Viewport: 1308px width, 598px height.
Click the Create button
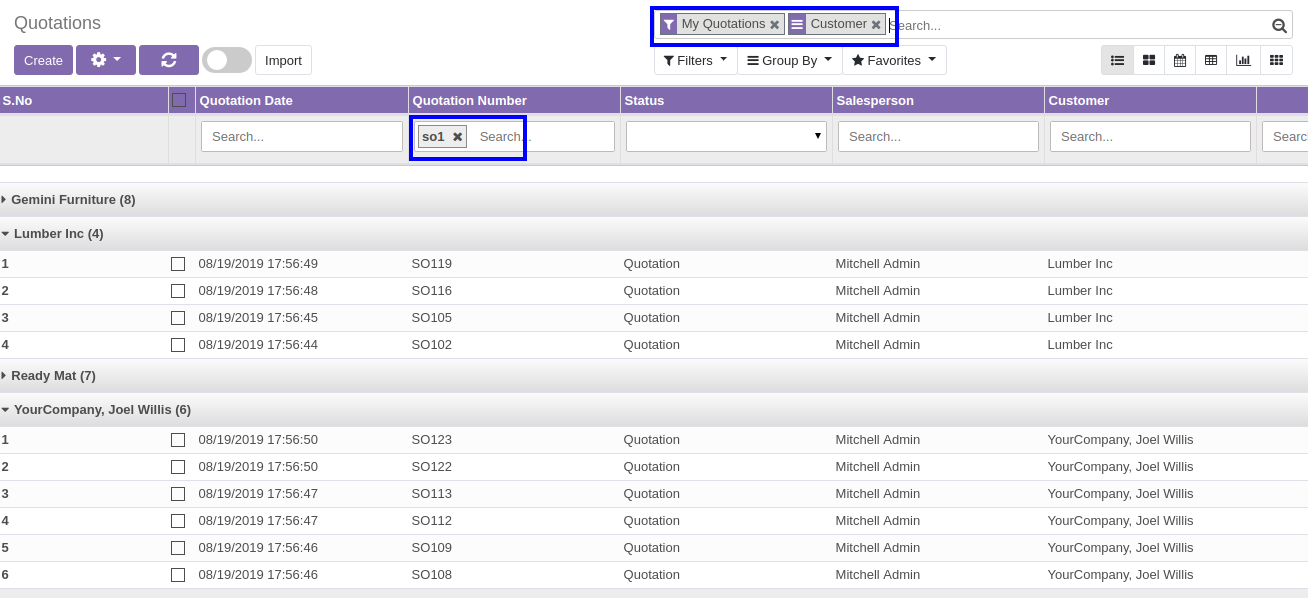pyautogui.click(x=43, y=60)
